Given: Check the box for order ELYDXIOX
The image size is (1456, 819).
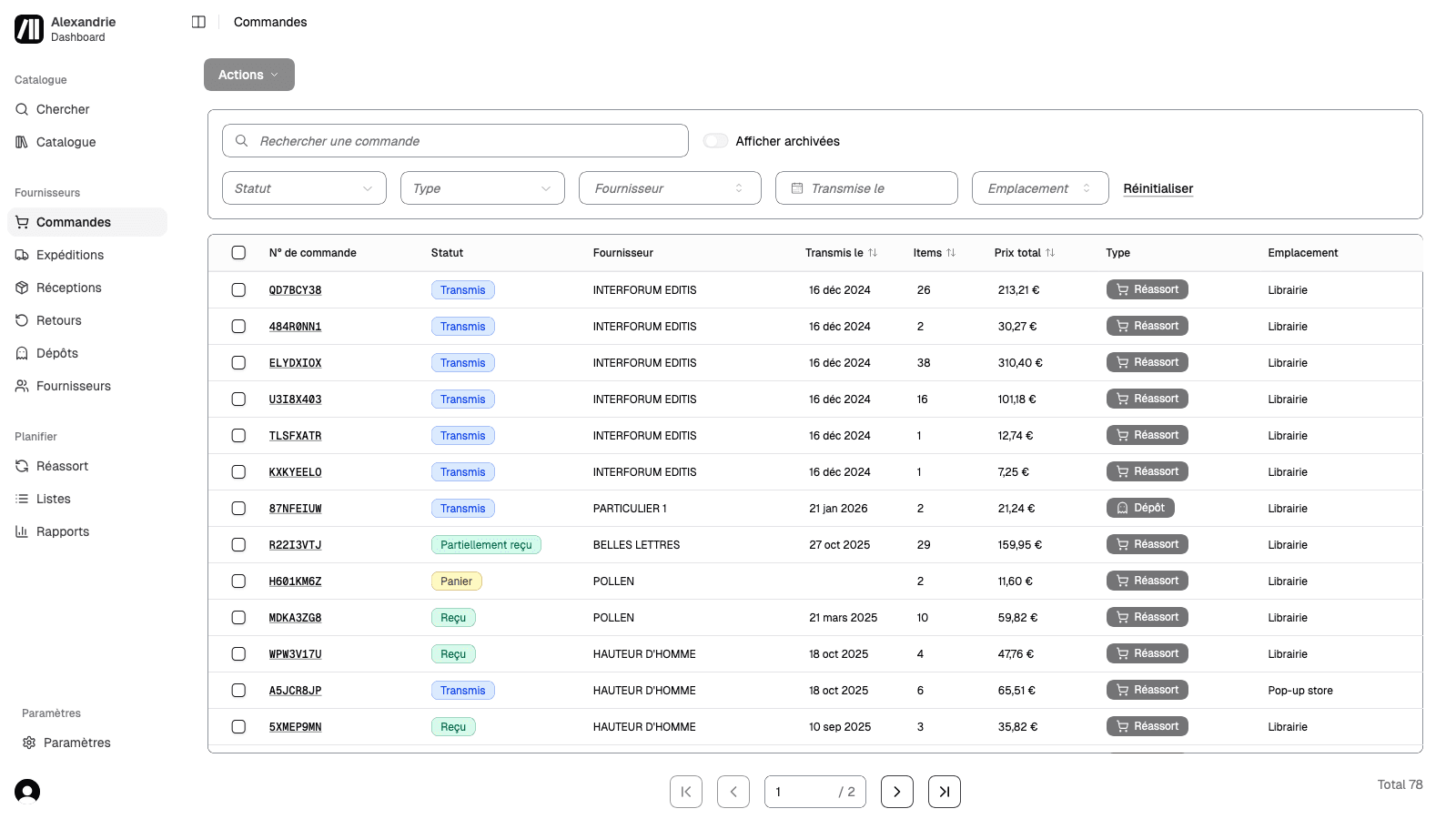Looking at the screenshot, I should (238, 362).
